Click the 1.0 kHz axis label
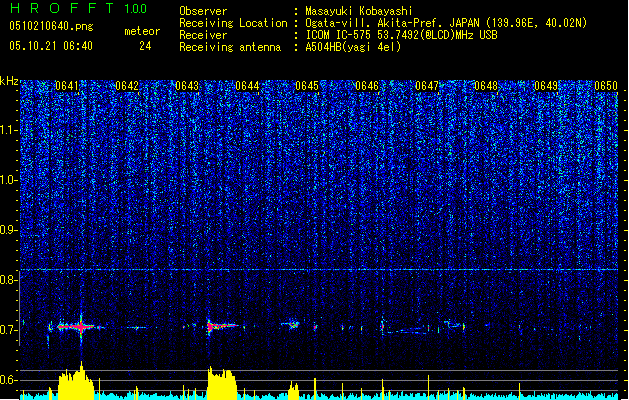629x400 pixels. tap(9, 180)
